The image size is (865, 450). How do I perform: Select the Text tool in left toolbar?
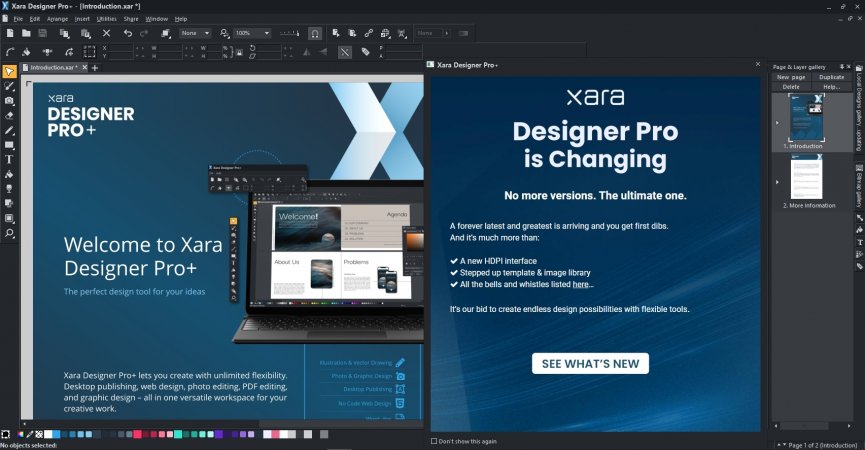[9, 160]
